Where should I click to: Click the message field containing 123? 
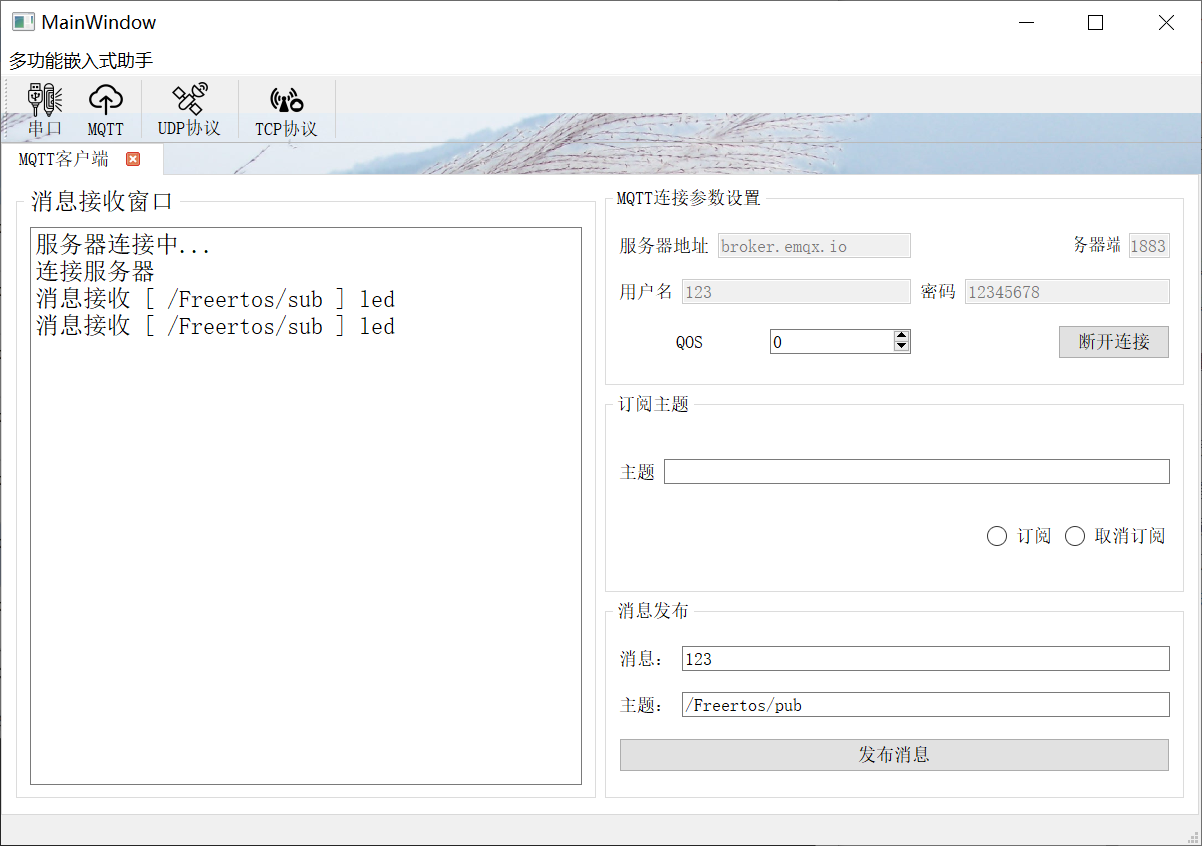(x=925, y=658)
